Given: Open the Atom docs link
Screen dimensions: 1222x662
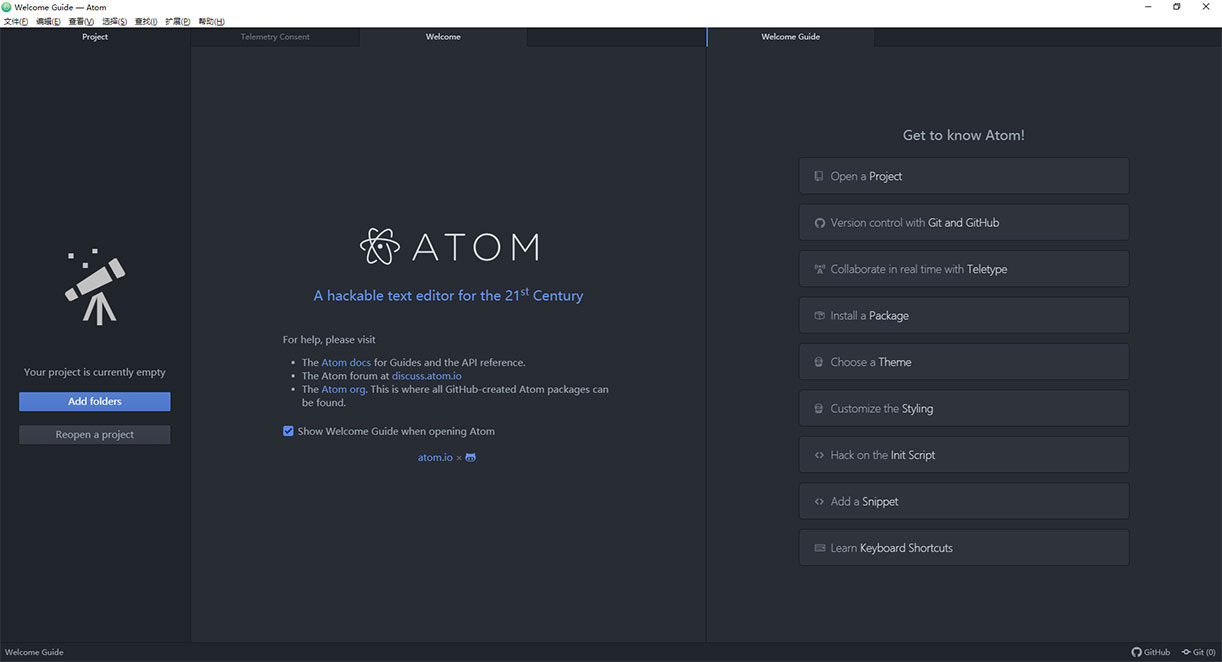Looking at the screenshot, I should coord(346,363).
